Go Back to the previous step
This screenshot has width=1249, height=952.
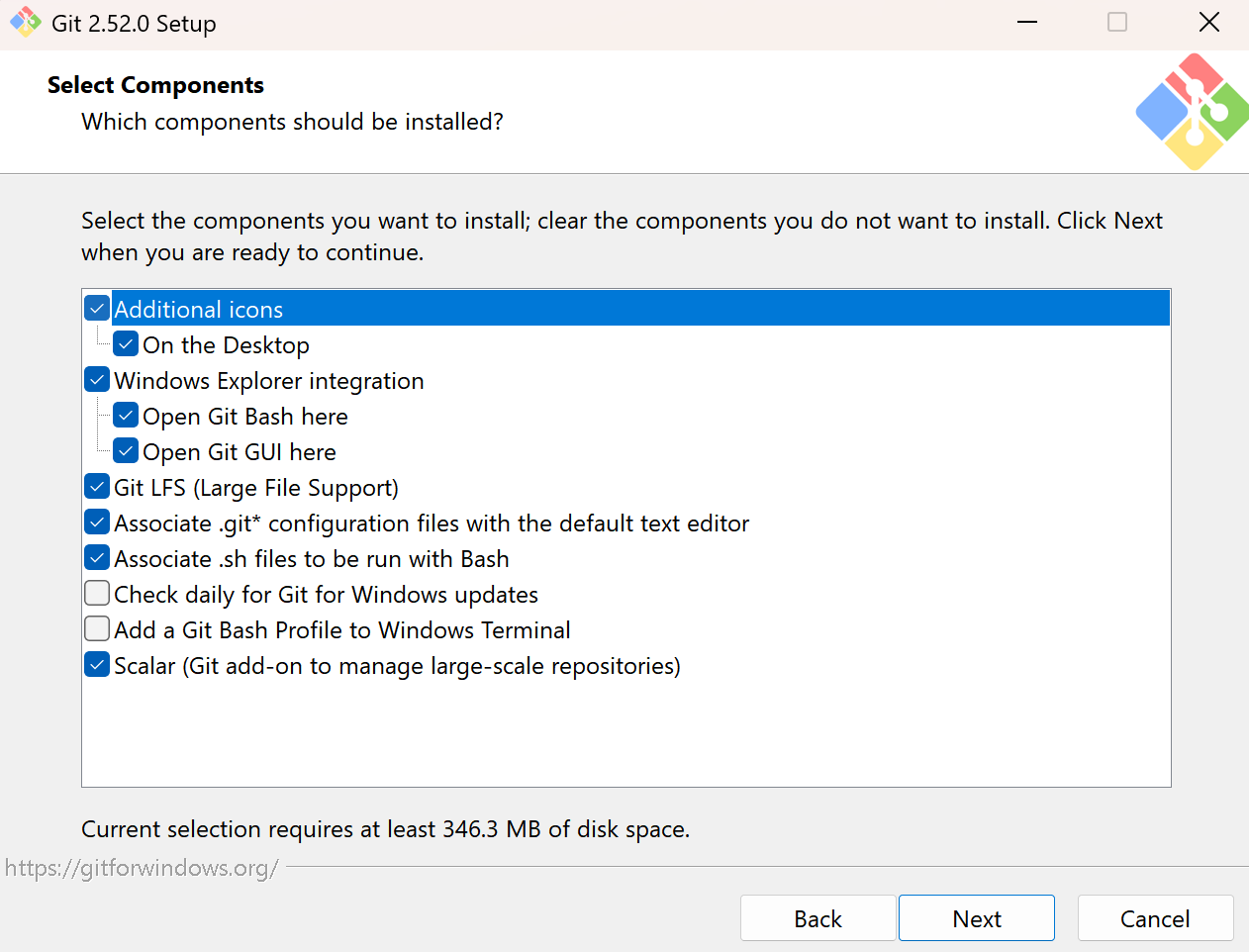click(817, 918)
